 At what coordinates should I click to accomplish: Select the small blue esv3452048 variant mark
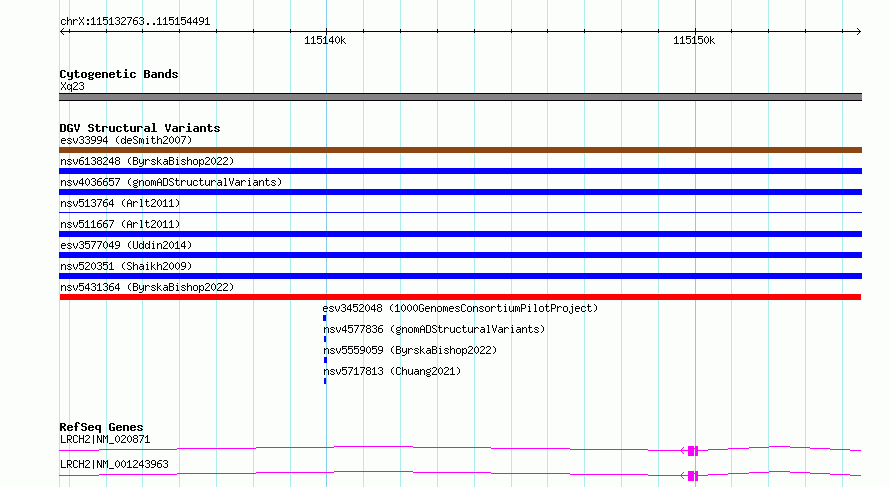pos(325,318)
